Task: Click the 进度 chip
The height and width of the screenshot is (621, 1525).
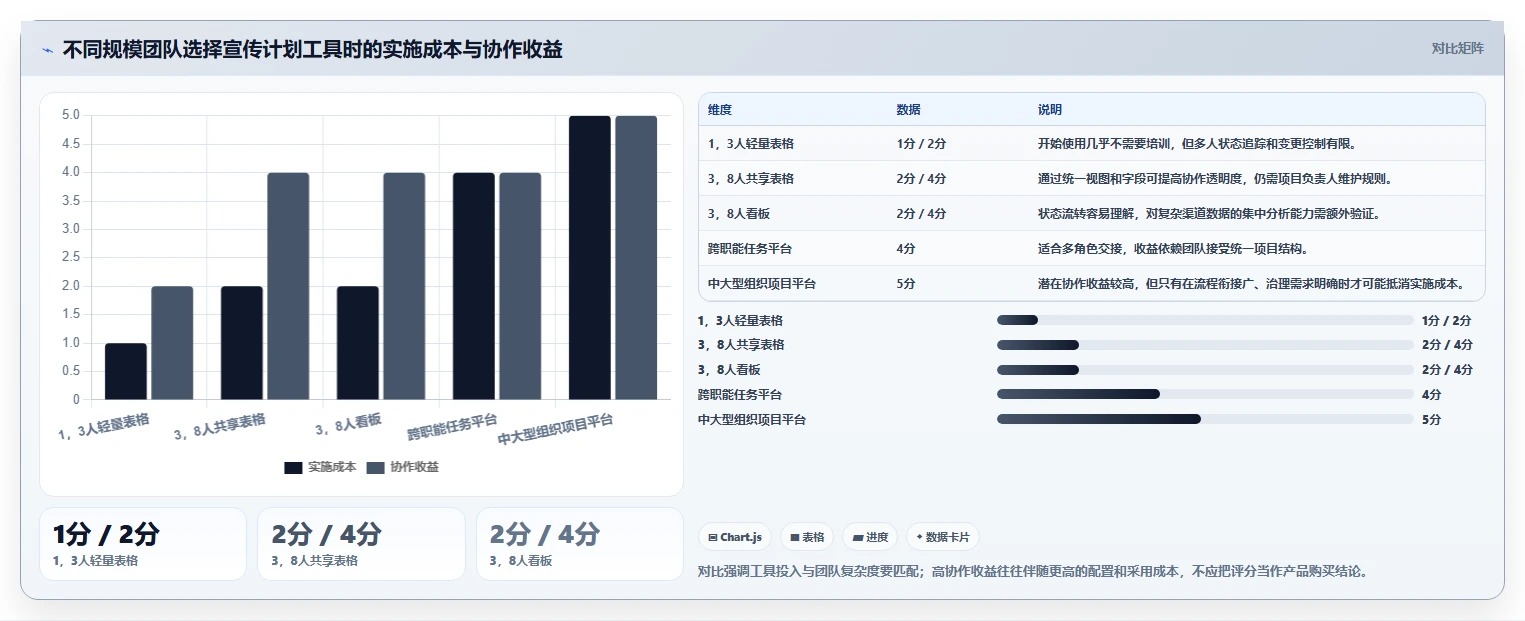Action: click(x=870, y=537)
